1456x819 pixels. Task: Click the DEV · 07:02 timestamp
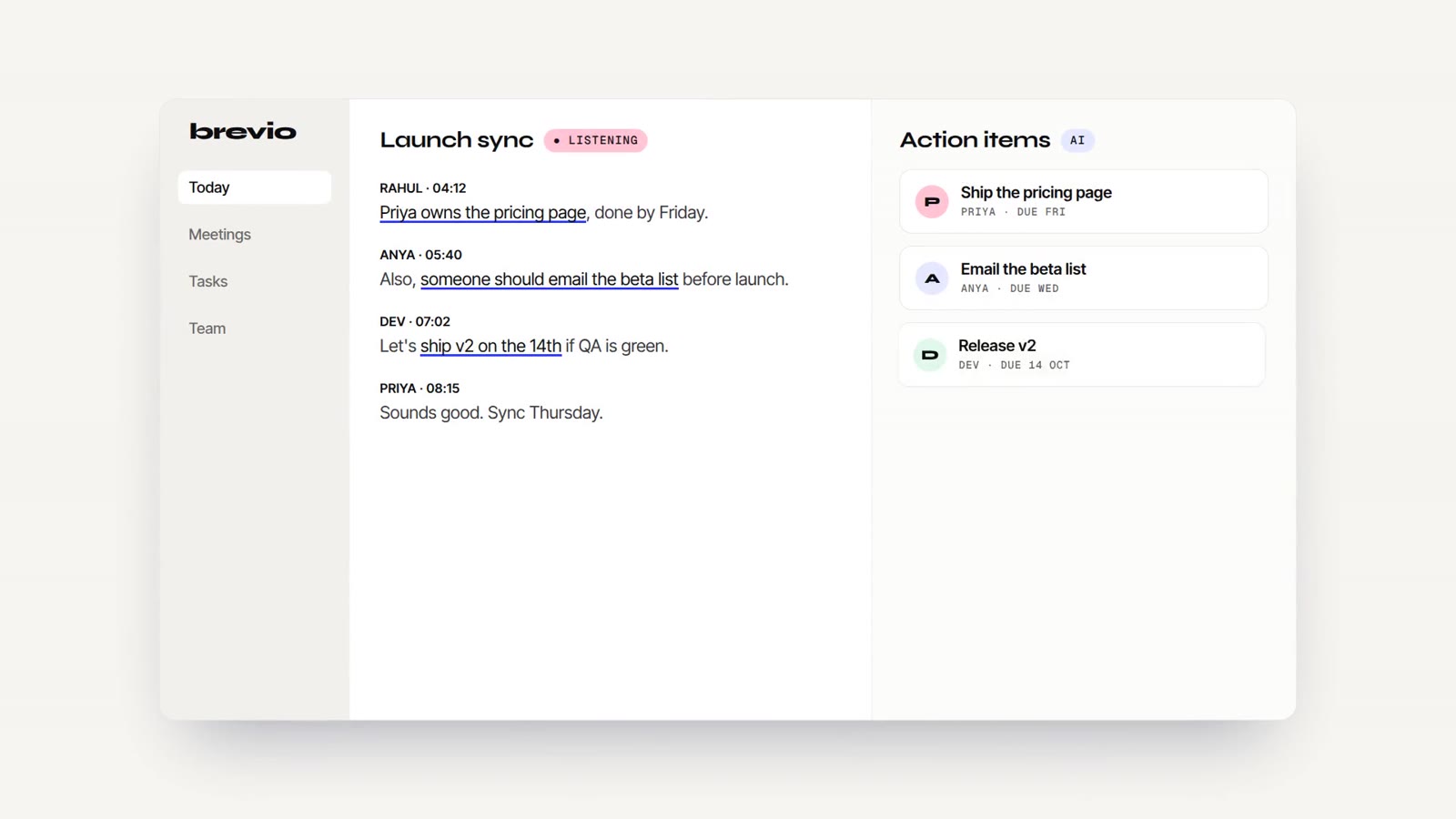415,321
